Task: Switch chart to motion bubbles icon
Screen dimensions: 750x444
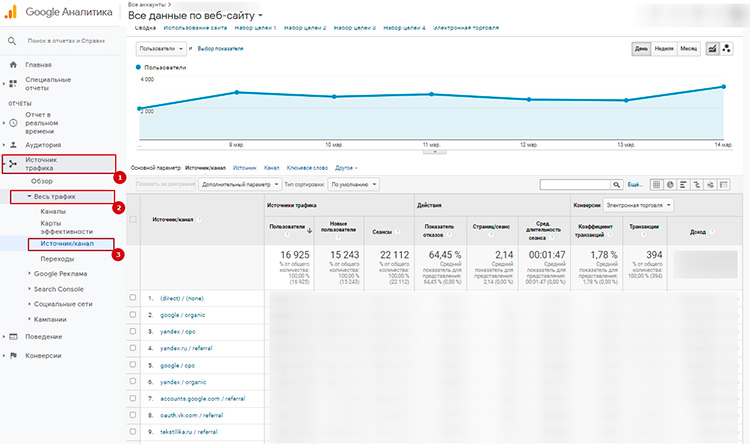Action: pos(729,48)
